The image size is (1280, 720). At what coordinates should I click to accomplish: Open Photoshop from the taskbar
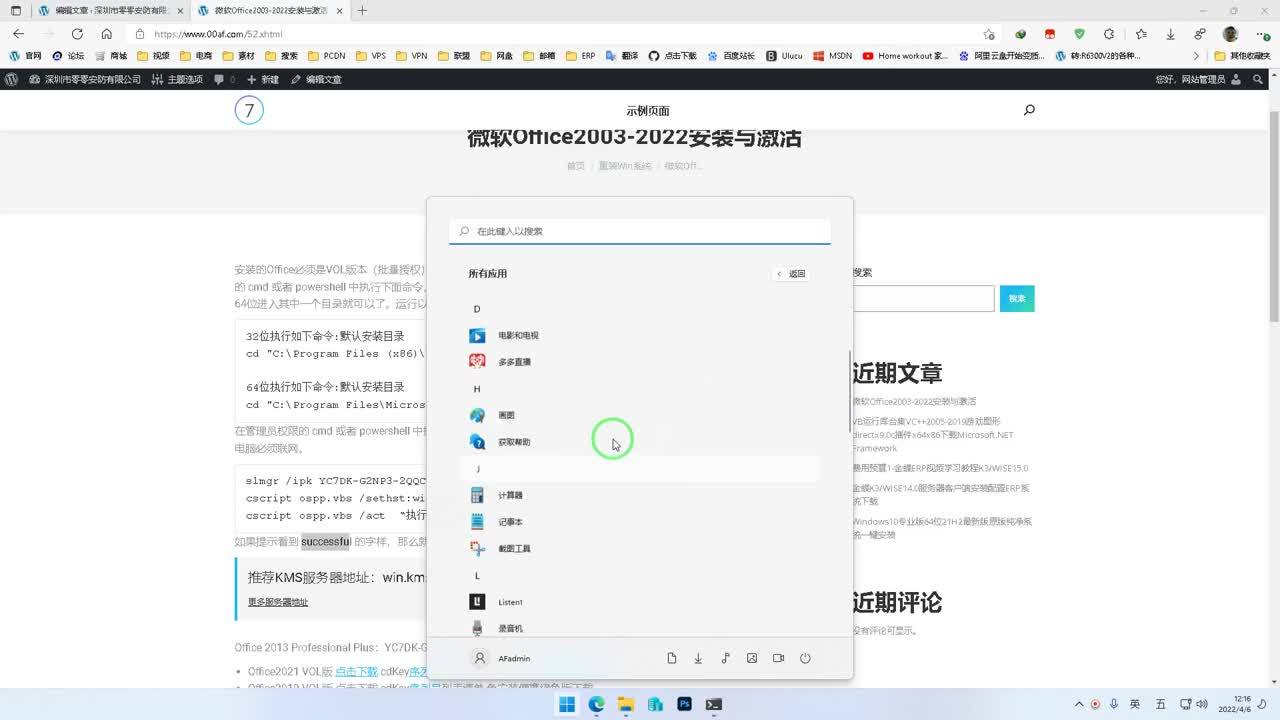point(684,704)
